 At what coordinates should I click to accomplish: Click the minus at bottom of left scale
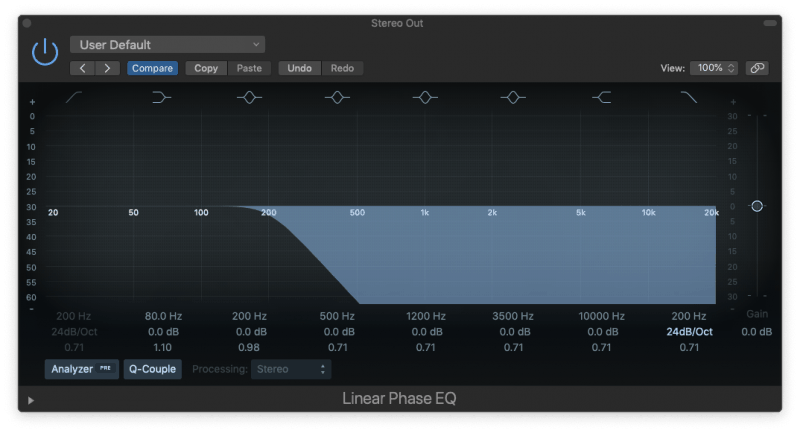click(32, 309)
